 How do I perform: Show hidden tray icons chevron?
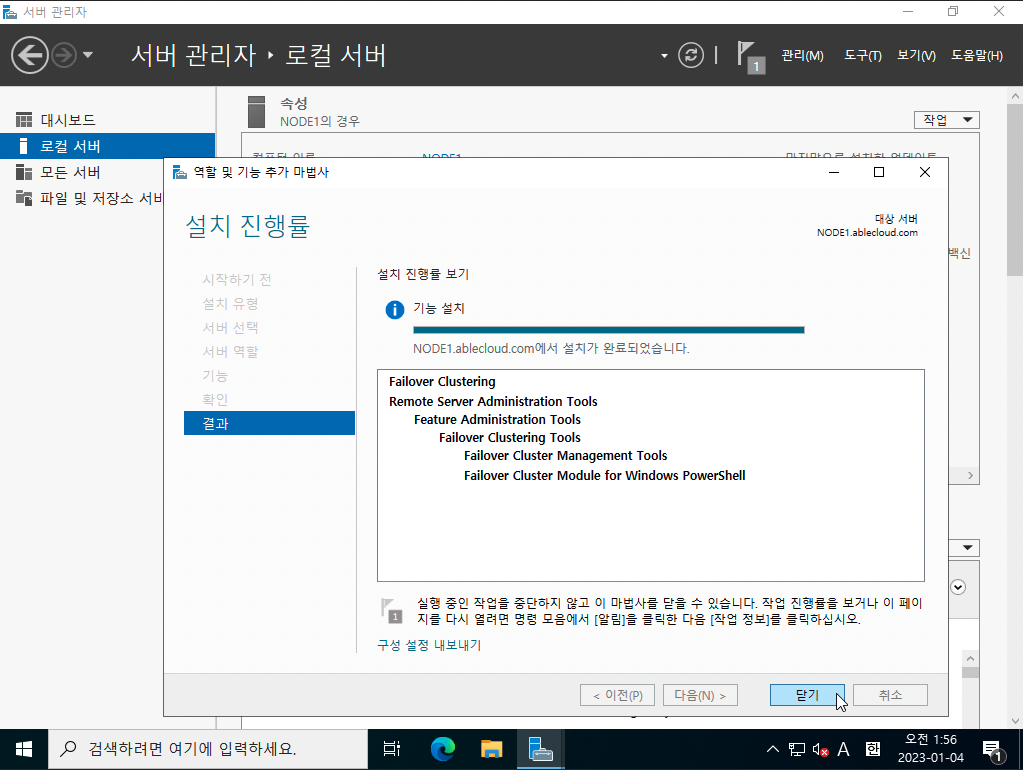[x=772, y=749]
